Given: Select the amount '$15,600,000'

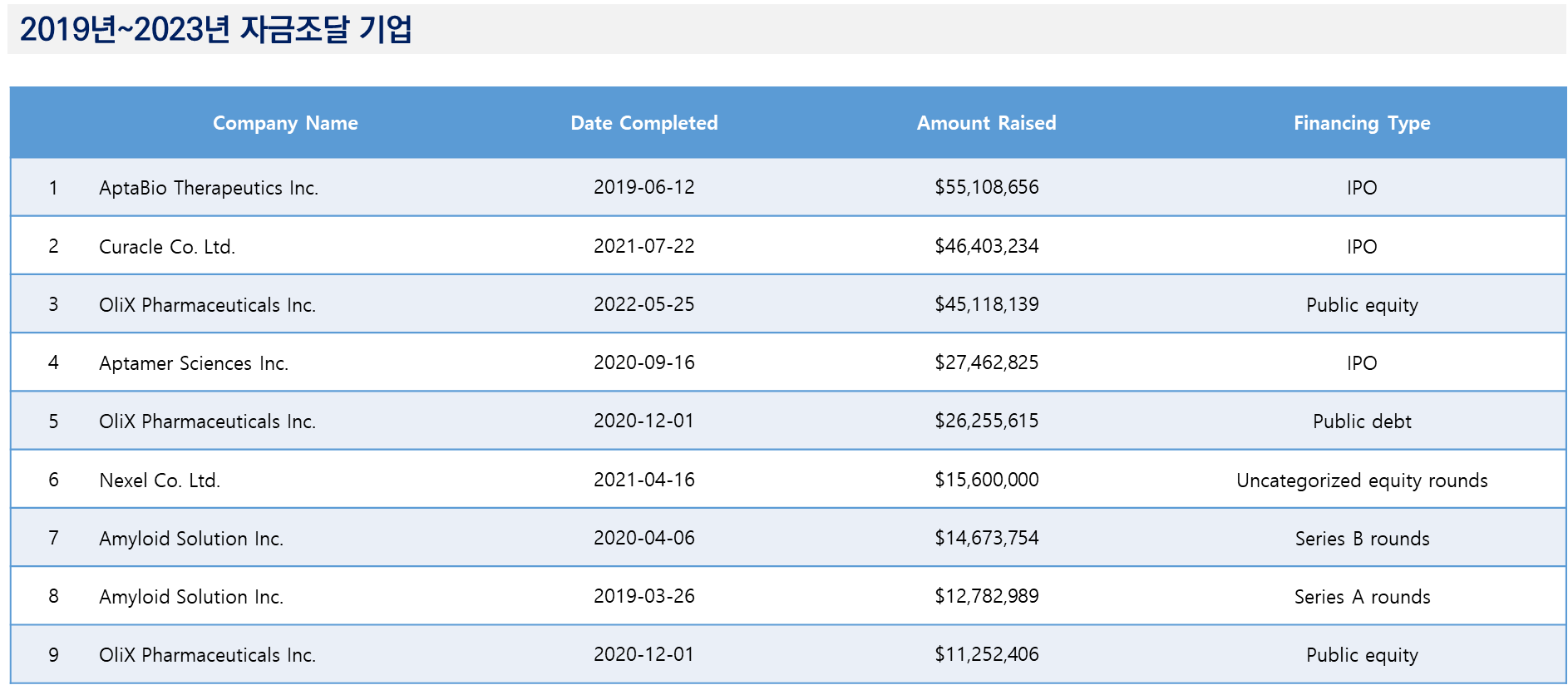Looking at the screenshot, I should 987,480.
